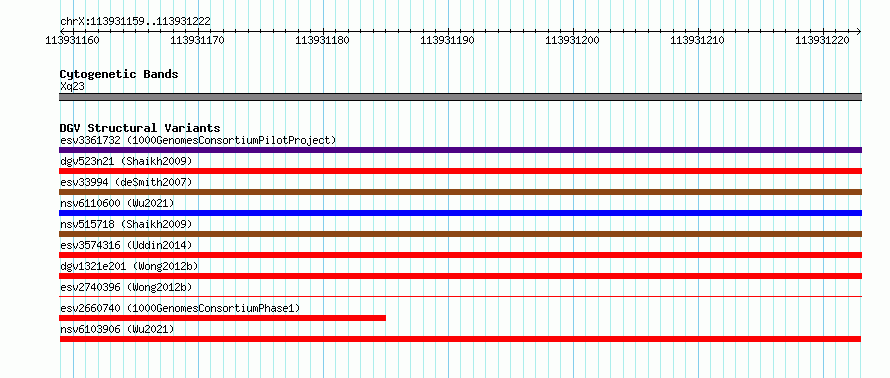
Task: Open the nsv515718 (Shaikh2009) label
Action: click(126, 224)
